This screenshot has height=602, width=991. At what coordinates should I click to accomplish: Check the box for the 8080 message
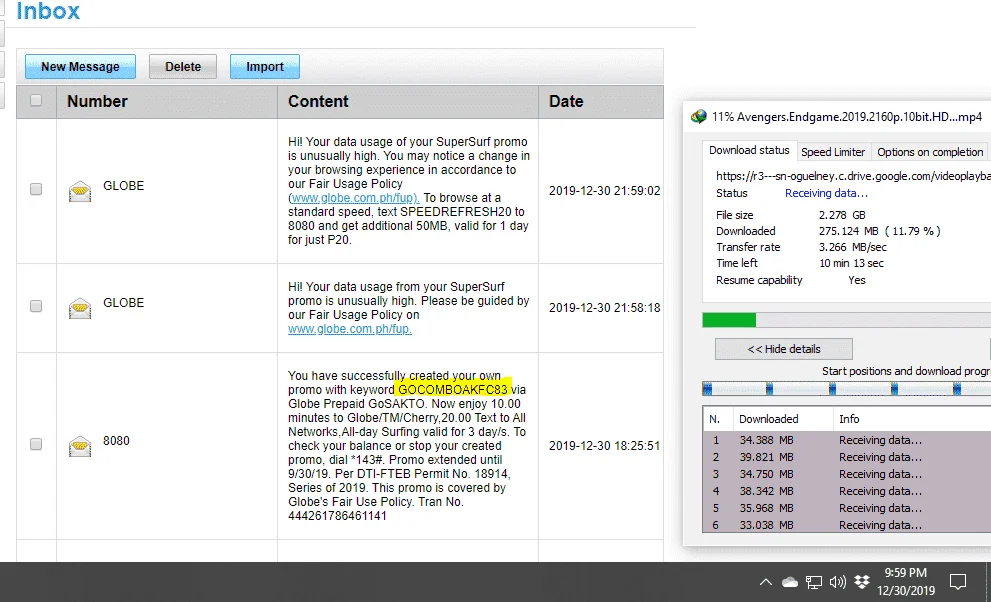[36, 444]
